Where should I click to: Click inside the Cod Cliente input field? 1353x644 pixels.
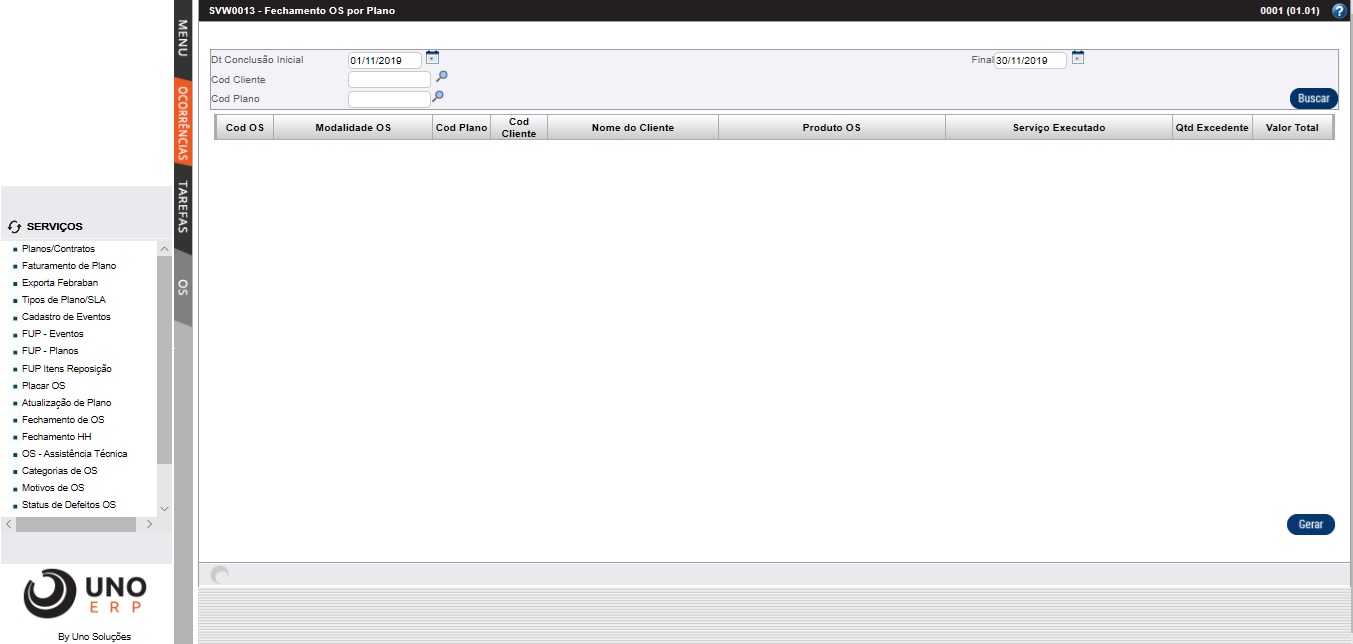pos(389,77)
